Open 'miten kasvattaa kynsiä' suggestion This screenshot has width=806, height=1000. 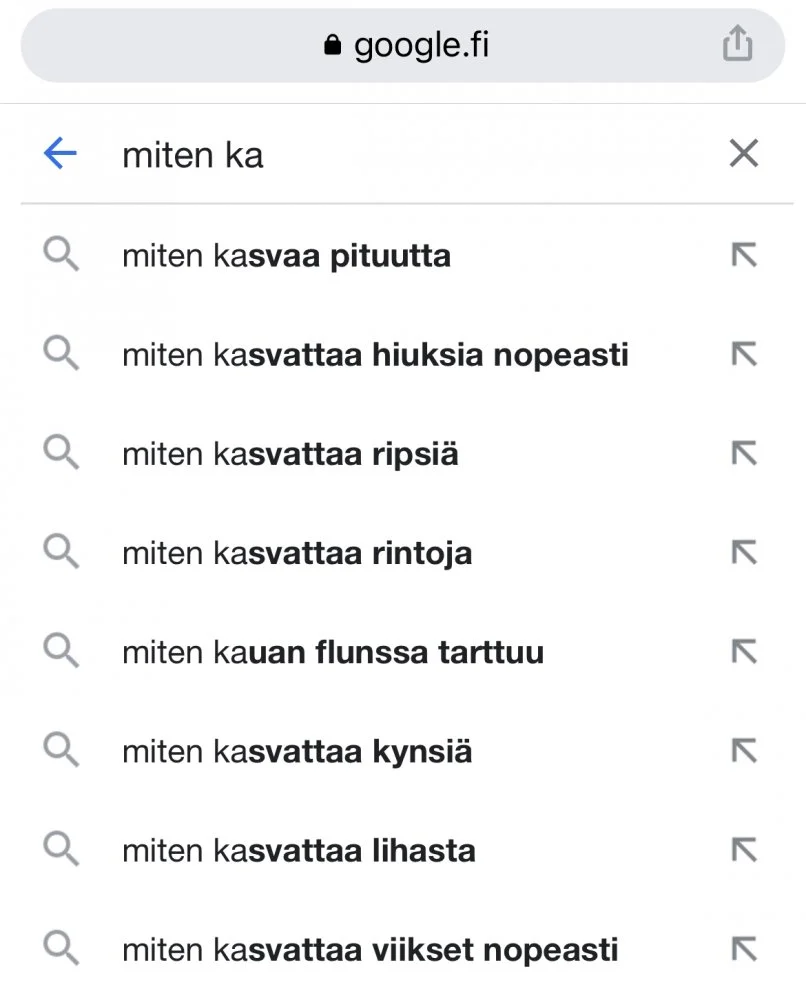tap(297, 752)
